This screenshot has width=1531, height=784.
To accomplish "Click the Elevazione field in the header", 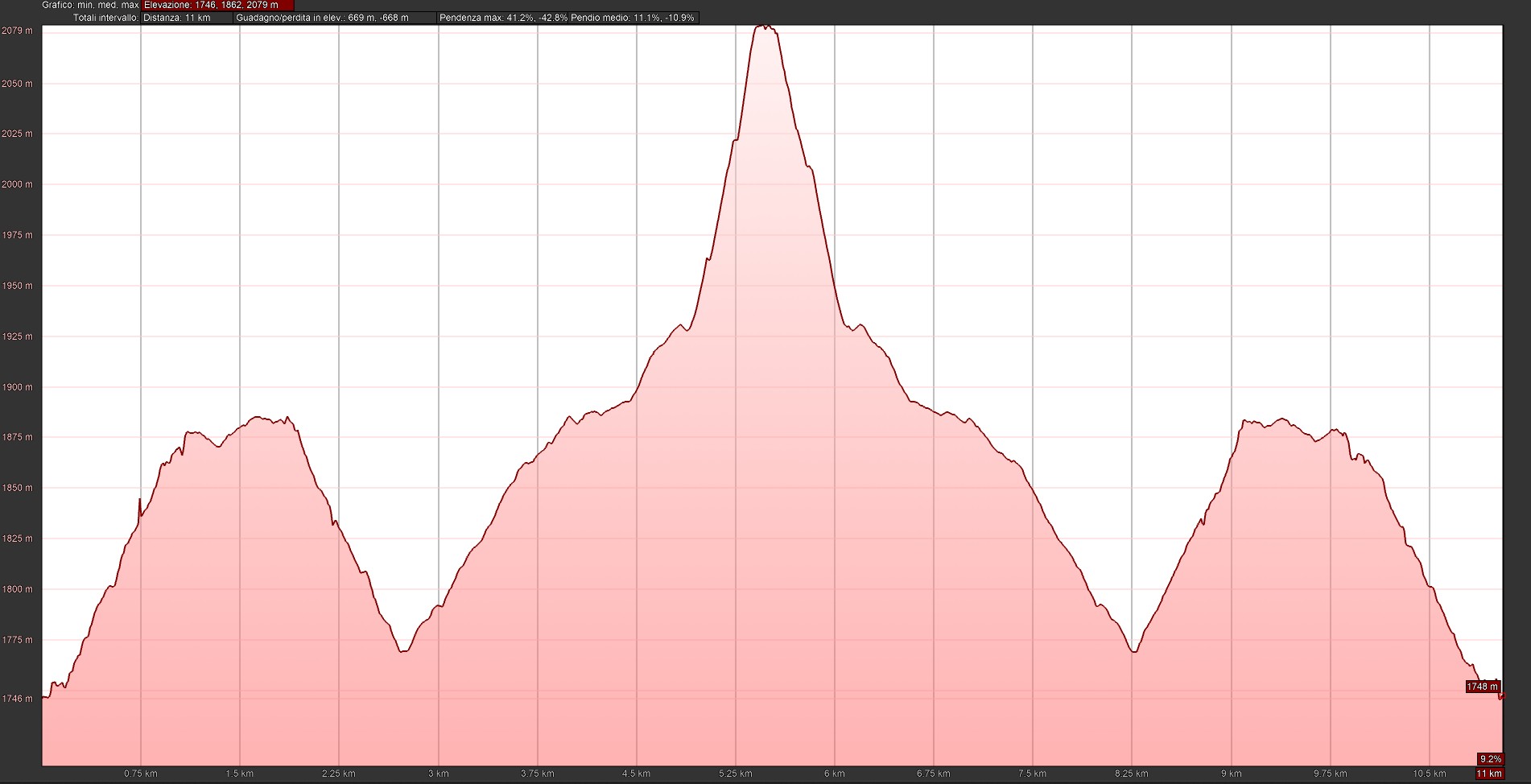I will 217,5.
